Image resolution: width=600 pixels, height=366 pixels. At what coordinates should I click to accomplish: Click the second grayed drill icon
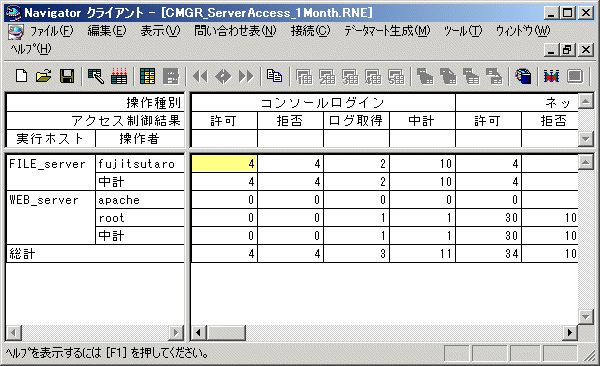tap(448, 76)
